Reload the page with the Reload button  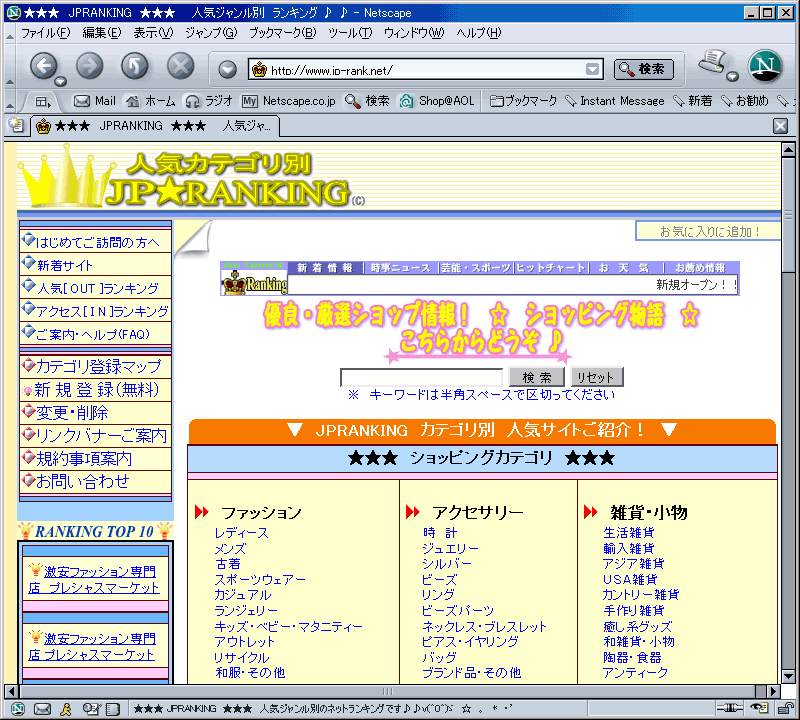pyautogui.click(x=135, y=66)
